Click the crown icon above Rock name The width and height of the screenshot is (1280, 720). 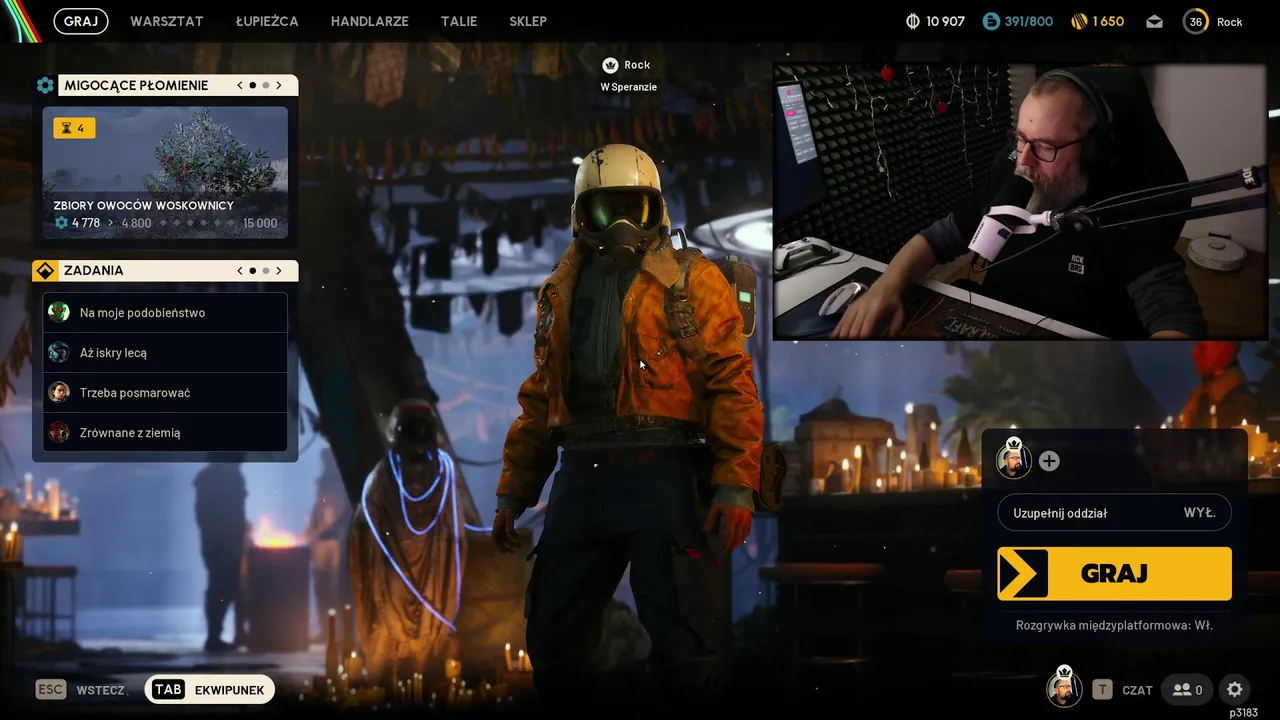(610, 65)
